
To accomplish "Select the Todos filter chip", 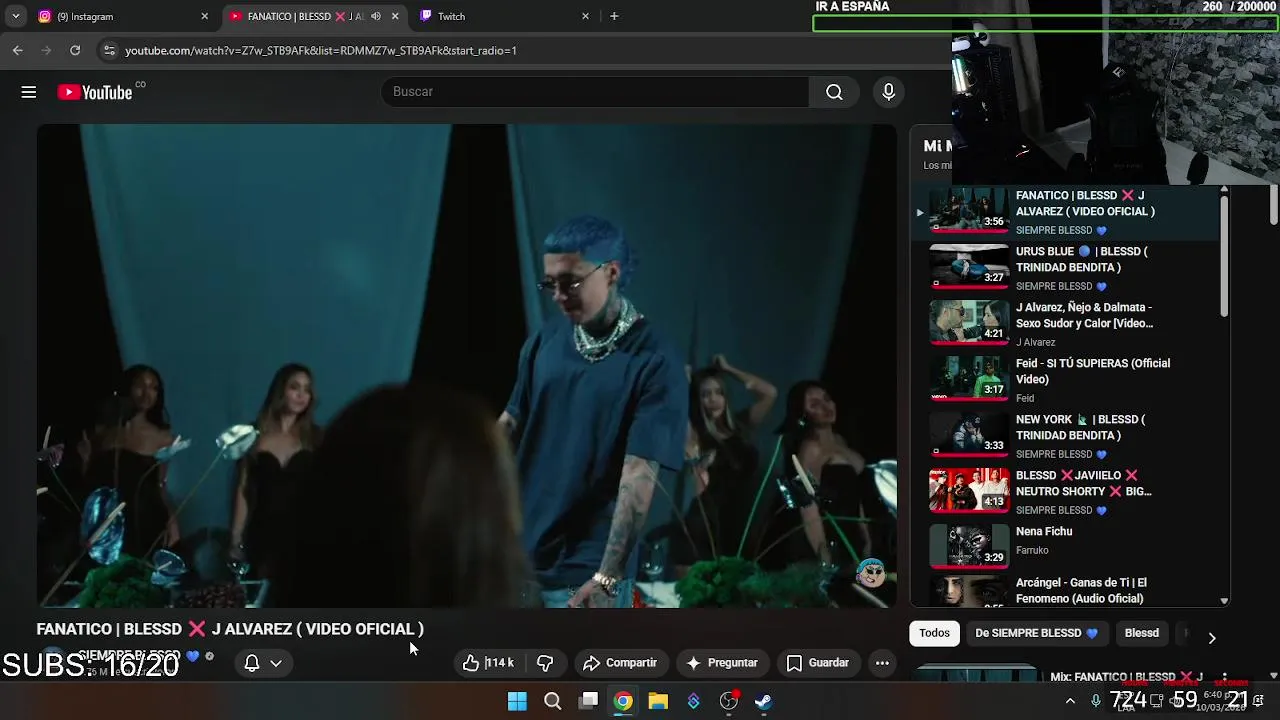I will point(934,633).
